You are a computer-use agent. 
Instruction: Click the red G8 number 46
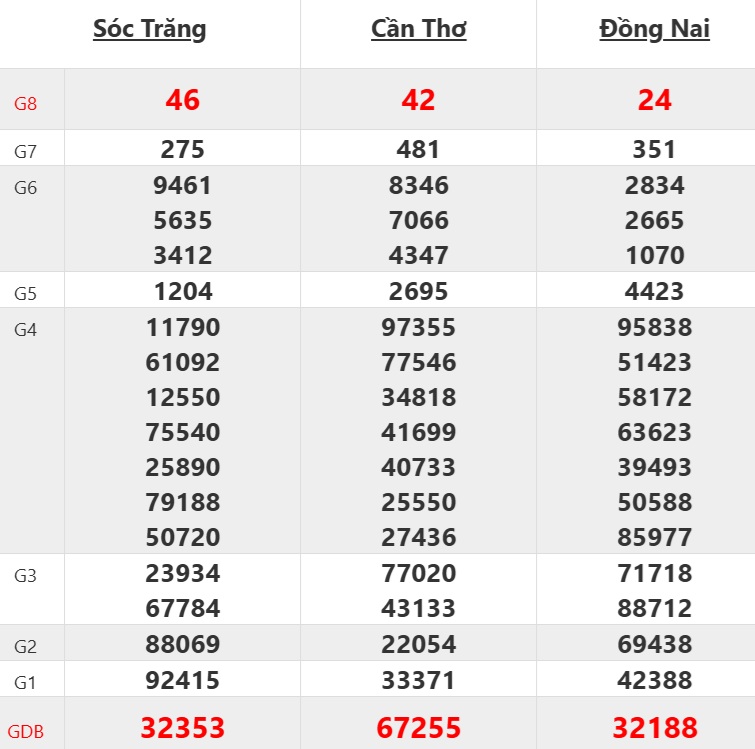[183, 100]
